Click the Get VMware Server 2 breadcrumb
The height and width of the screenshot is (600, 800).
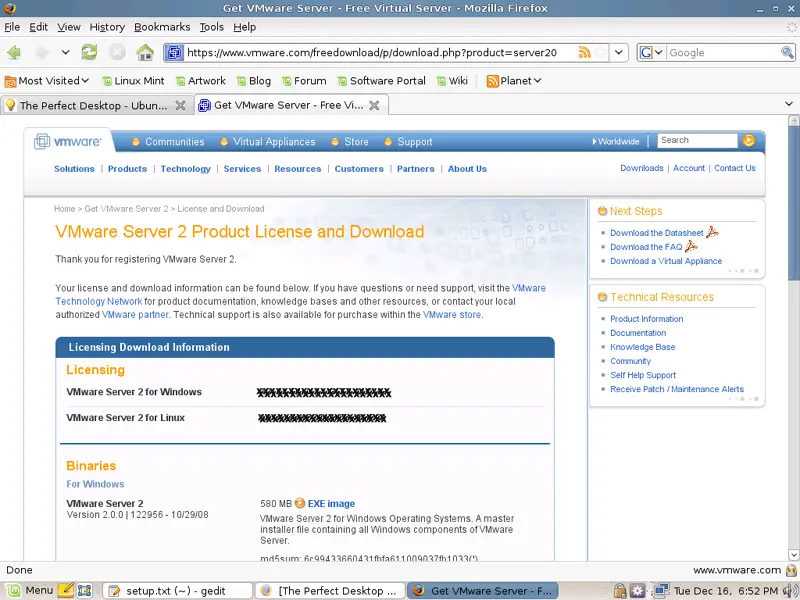coord(126,209)
